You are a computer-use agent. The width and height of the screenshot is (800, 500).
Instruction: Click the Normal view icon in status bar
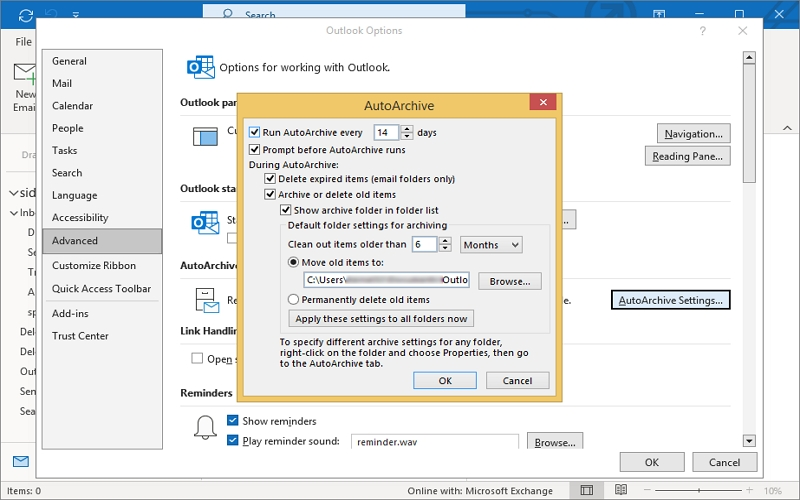point(587,490)
